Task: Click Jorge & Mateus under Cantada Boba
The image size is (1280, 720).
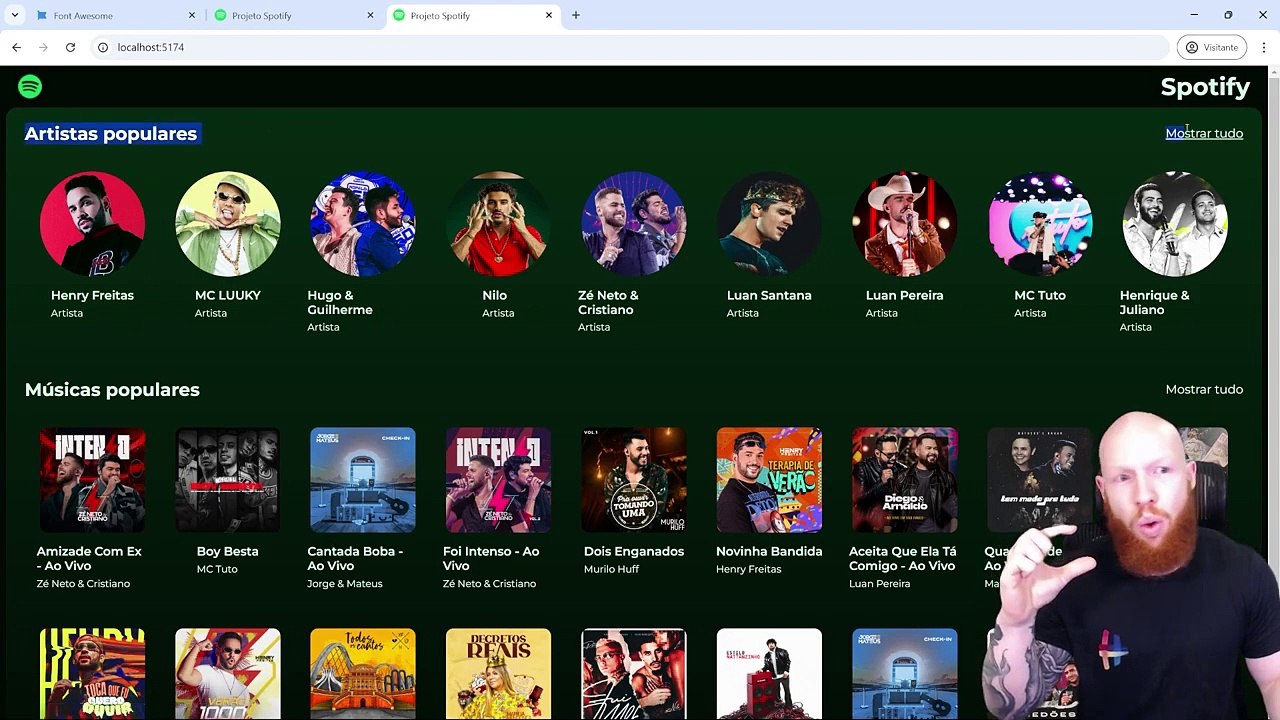Action: pyautogui.click(x=345, y=583)
